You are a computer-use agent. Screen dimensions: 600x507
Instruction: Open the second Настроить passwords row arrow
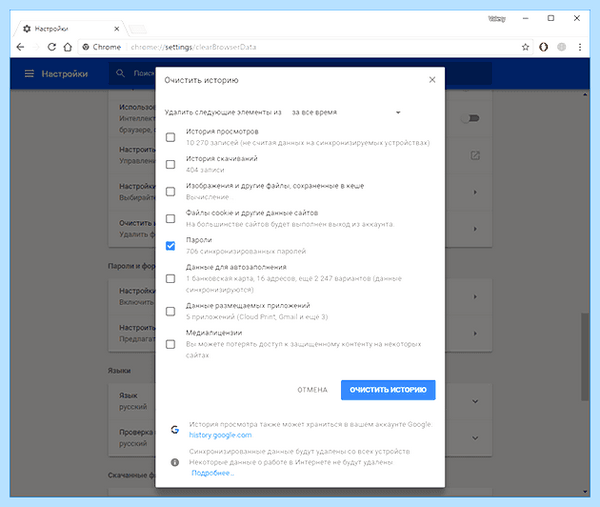click(x=475, y=333)
